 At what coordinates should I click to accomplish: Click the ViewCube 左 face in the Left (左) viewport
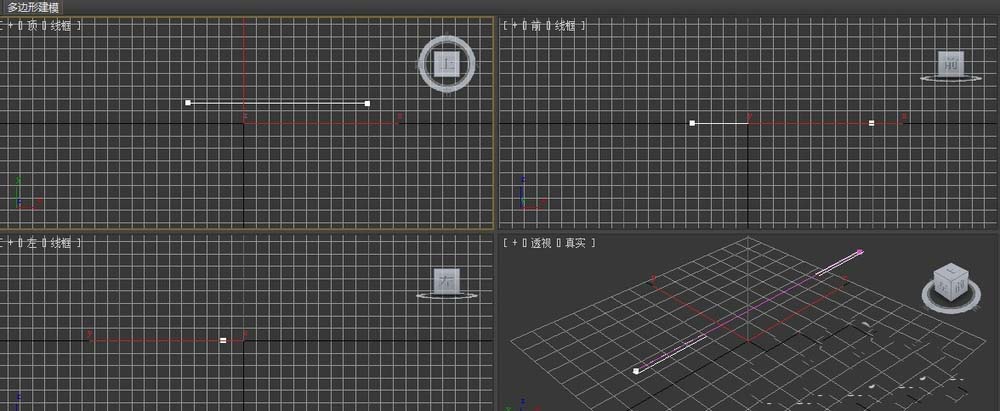coord(446,281)
